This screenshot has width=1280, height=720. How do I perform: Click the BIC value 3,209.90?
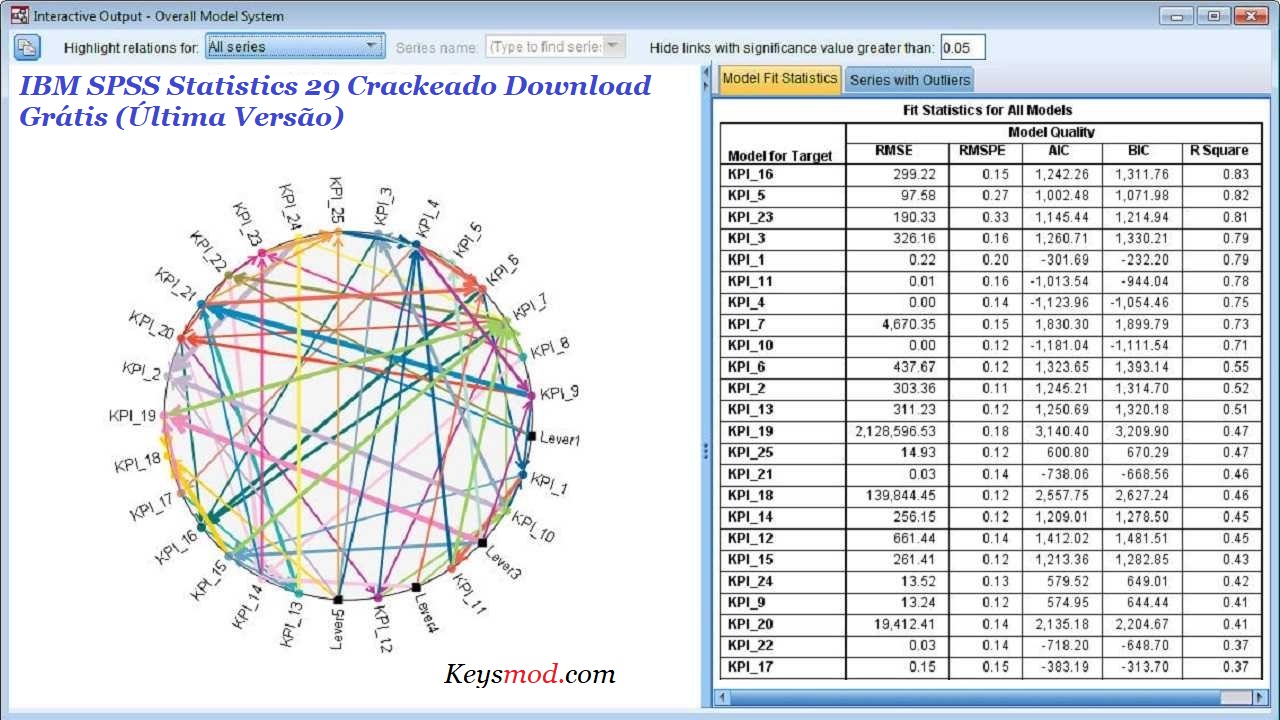tap(1143, 431)
